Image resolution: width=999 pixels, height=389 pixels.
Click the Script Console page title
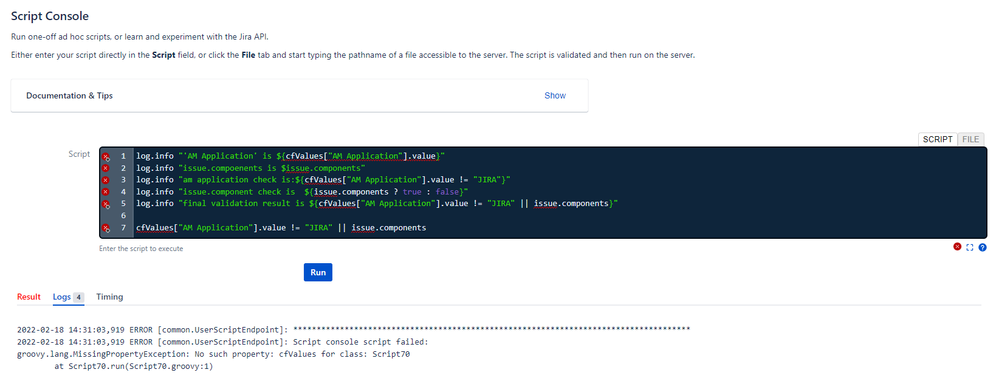pos(50,16)
